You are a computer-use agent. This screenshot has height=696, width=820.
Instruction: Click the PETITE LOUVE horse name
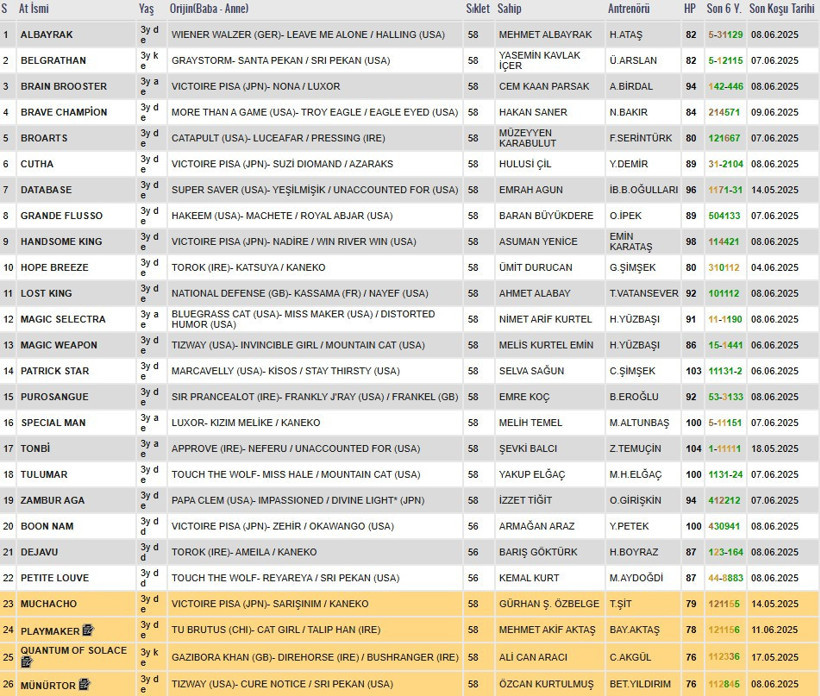[54, 578]
